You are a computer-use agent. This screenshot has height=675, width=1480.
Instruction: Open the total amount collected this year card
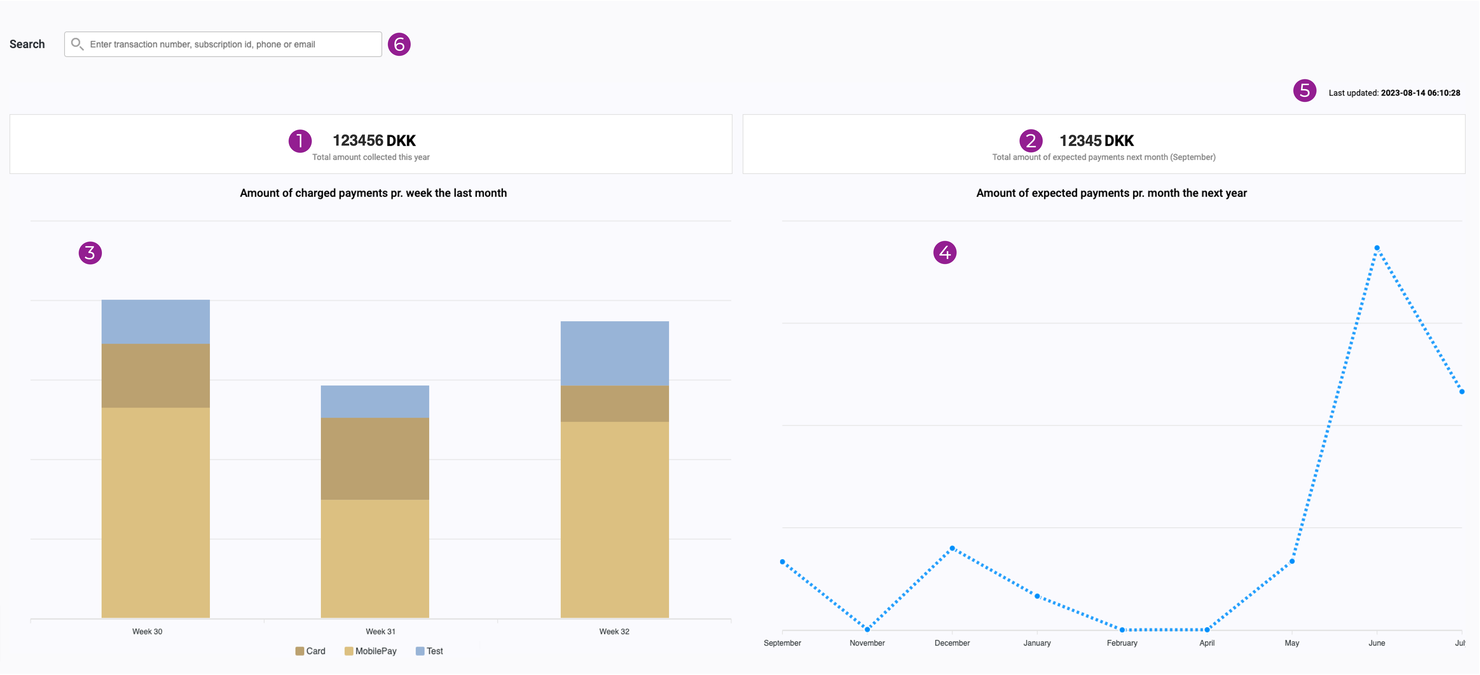371,144
